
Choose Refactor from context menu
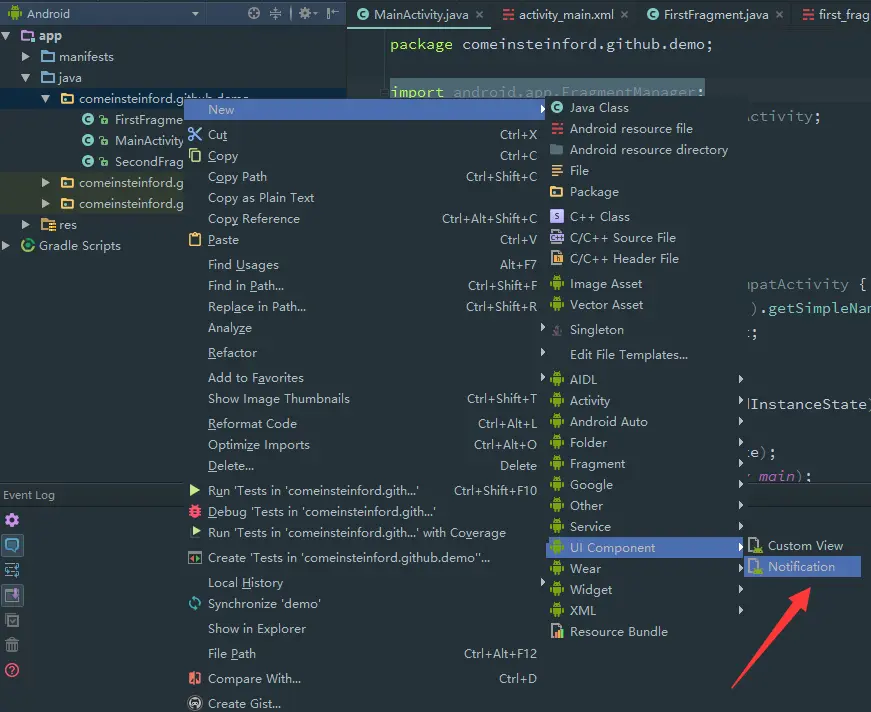coord(366,353)
